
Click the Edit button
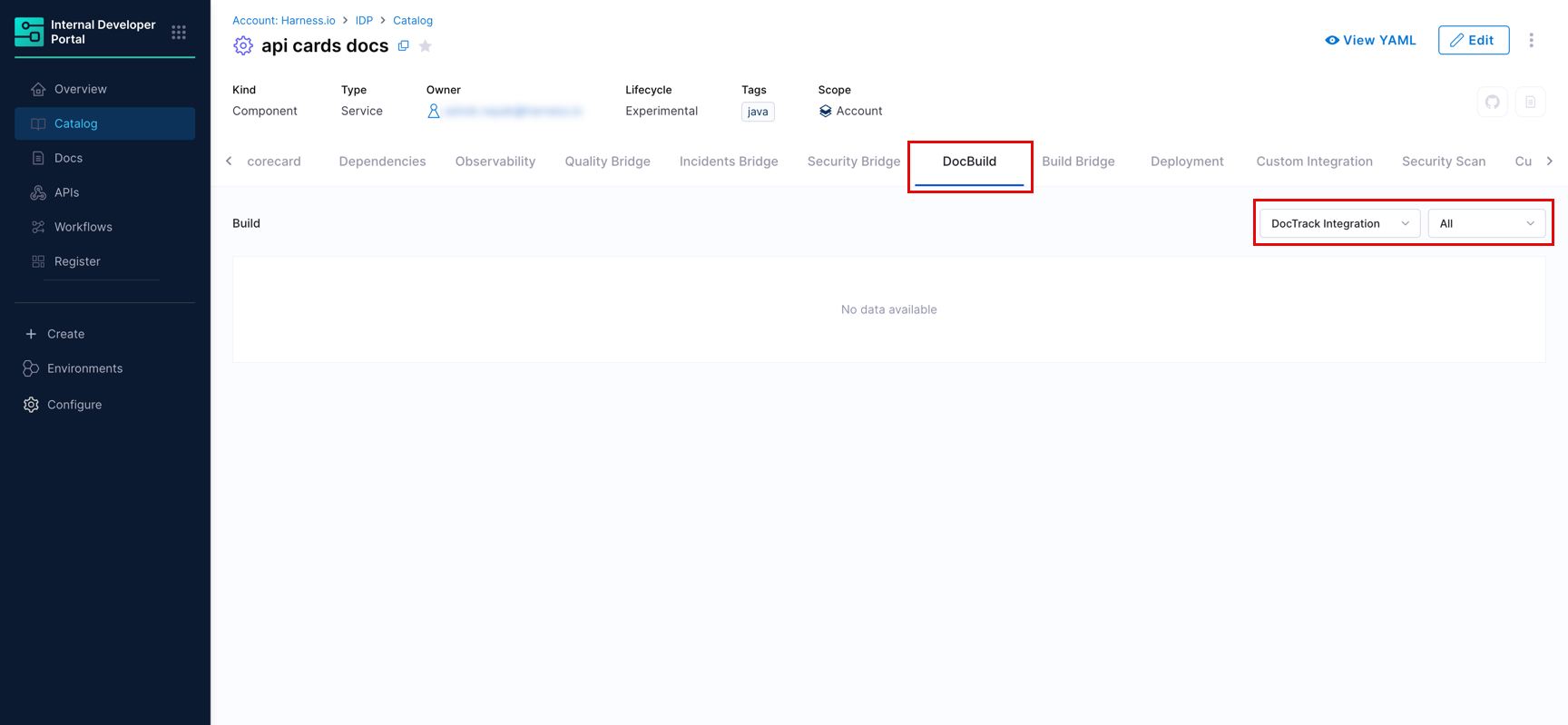pyautogui.click(x=1474, y=40)
